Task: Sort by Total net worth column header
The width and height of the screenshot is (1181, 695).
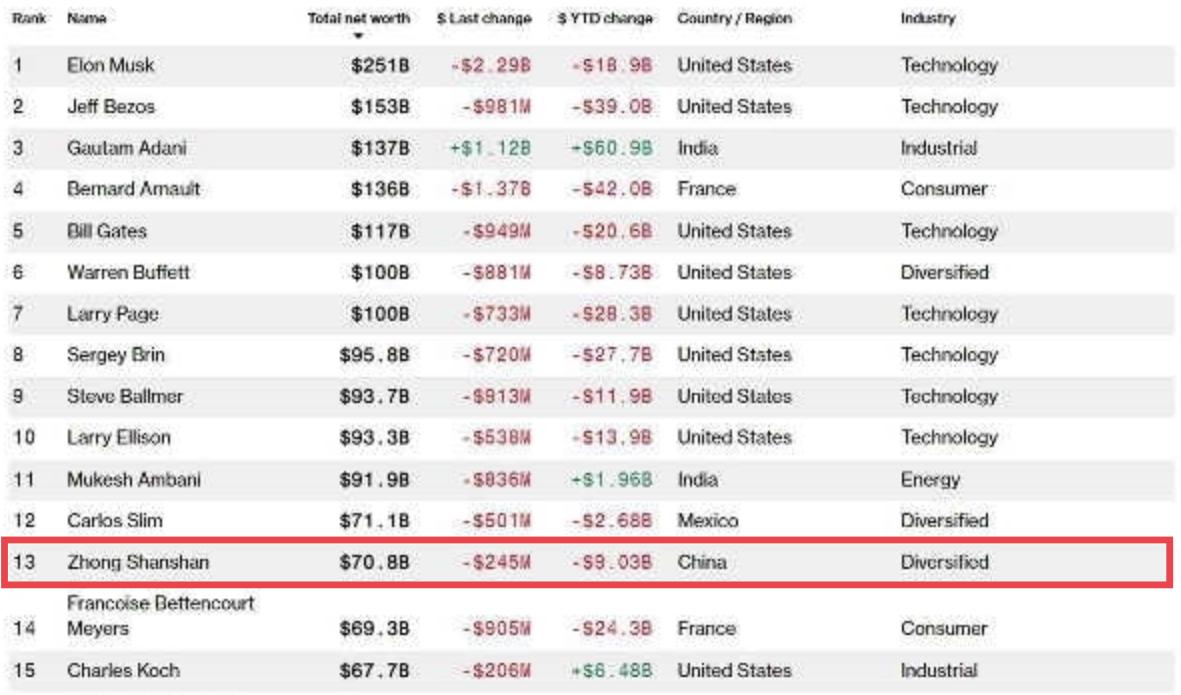Action: pyautogui.click(x=359, y=18)
